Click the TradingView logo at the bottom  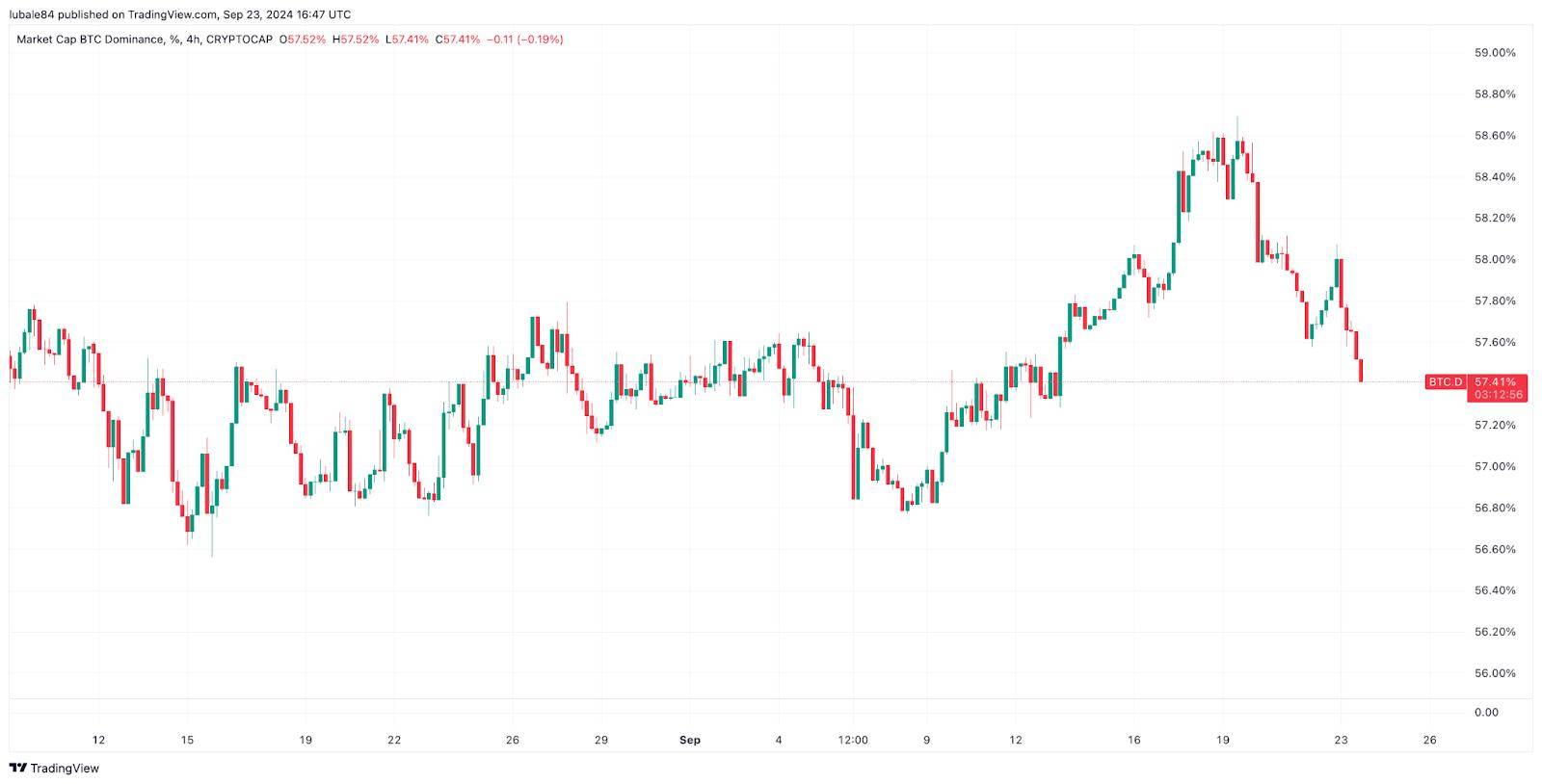click(x=54, y=768)
